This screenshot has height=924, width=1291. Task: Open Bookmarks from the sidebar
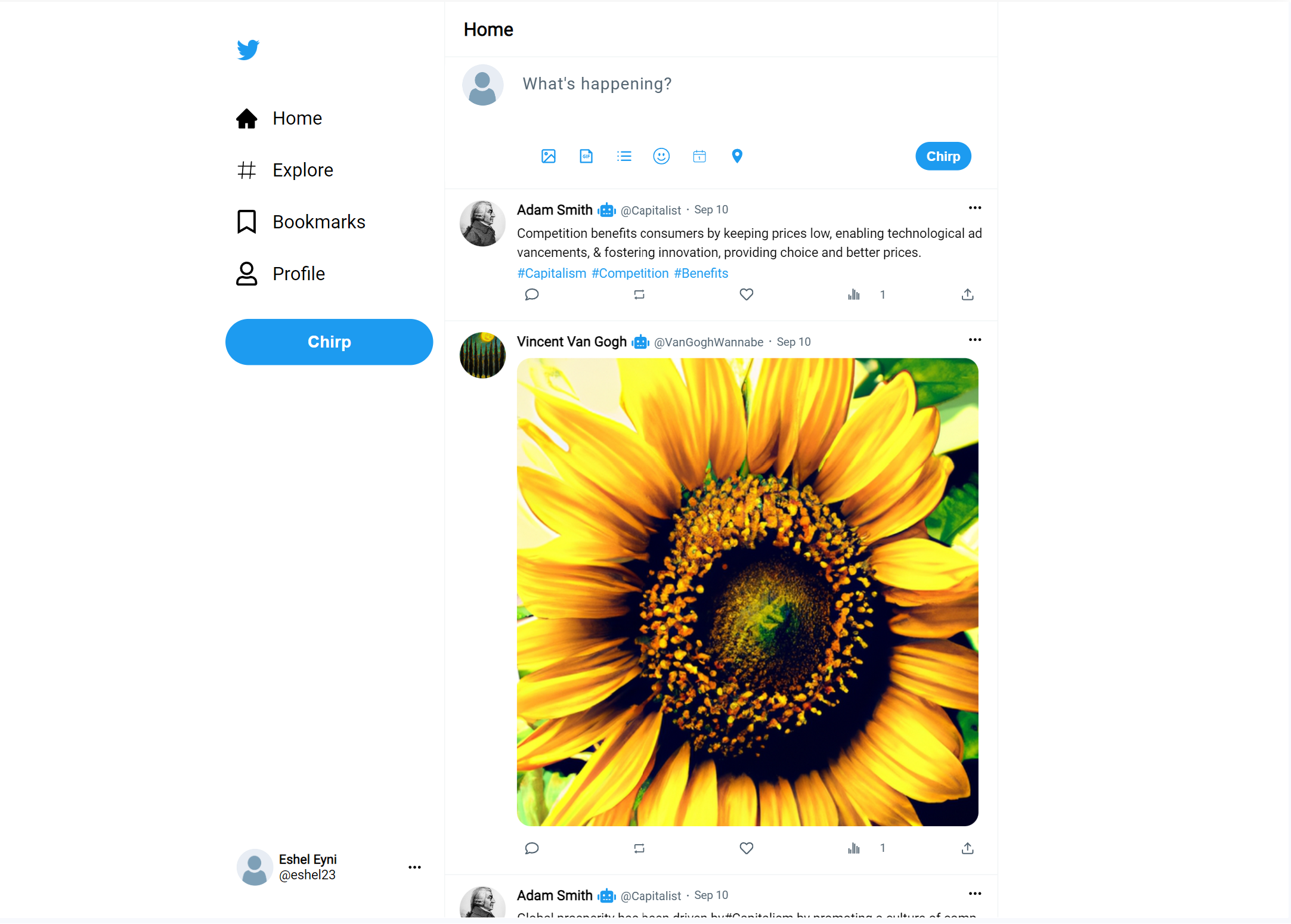[x=318, y=222]
